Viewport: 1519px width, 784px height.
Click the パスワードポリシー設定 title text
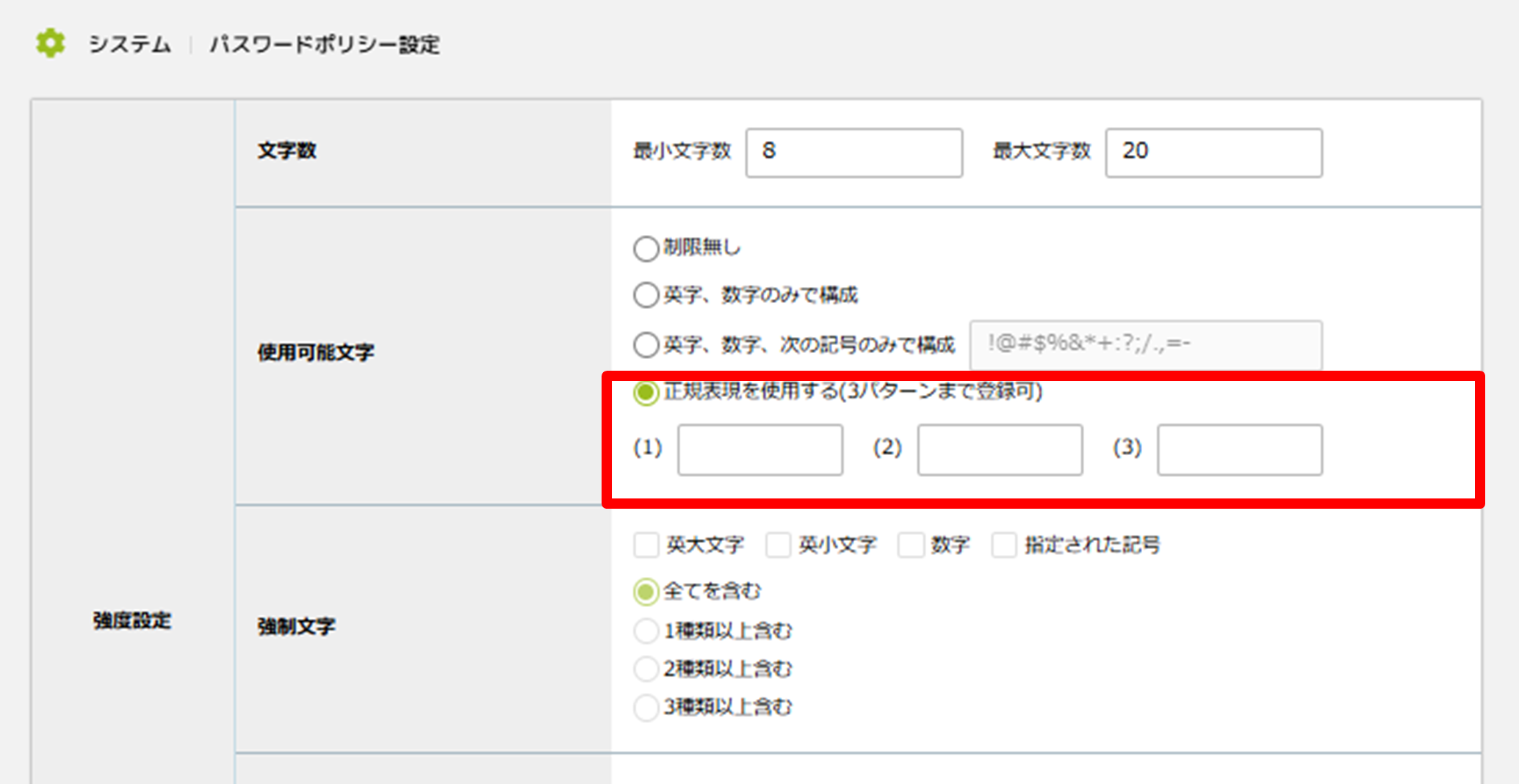(325, 44)
